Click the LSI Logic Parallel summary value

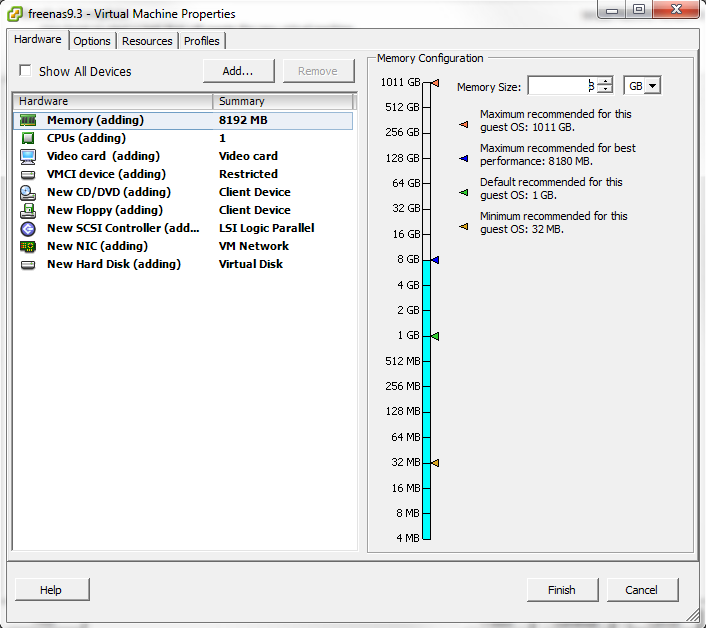click(x=267, y=228)
